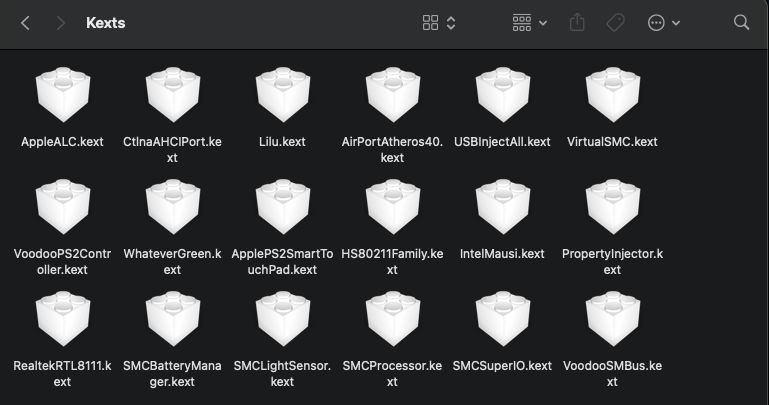Click the SMCProcessor.kext file name

(392, 374)
